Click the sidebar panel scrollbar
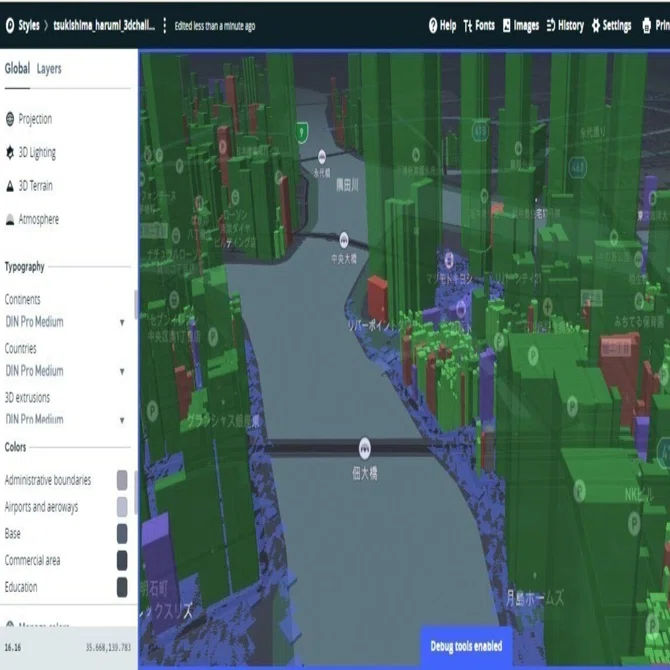Image resolution: width=670 pixels, height=670 pixels. (136, 305)
